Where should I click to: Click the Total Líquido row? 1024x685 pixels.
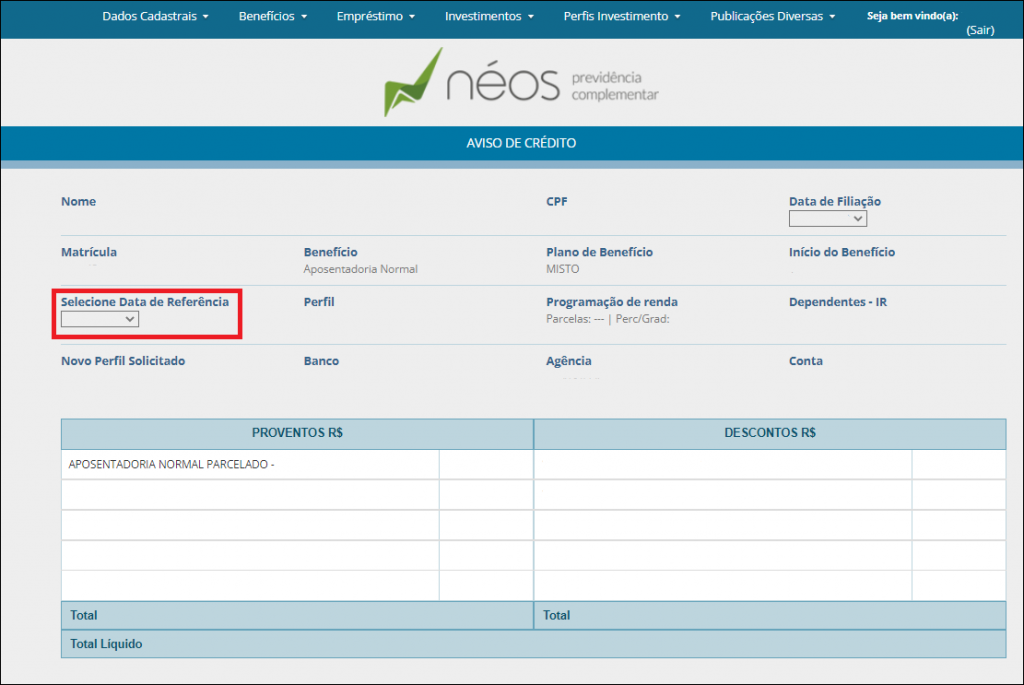point(533,644)
